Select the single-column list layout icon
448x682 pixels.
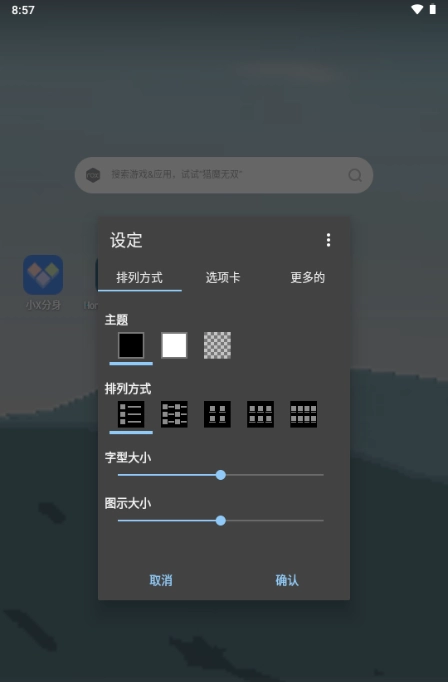[x=131, y=414]
